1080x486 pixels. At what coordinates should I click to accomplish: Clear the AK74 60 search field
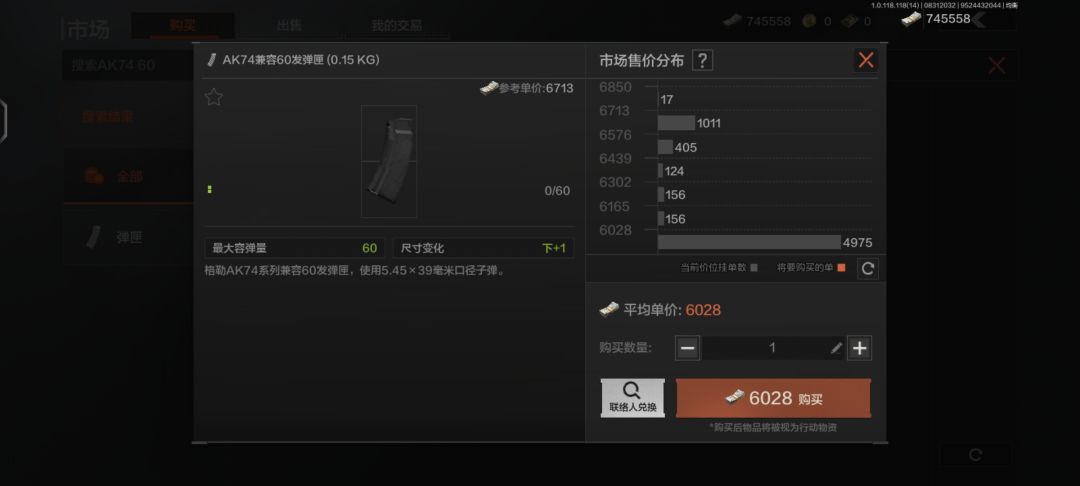996,66
